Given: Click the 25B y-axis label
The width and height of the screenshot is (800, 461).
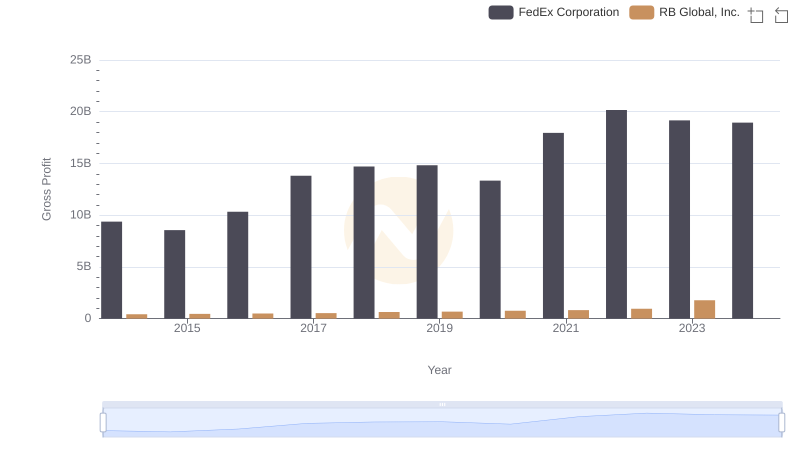Looking at the screenshot, I should pyautogui.click(x=81, y=60).
